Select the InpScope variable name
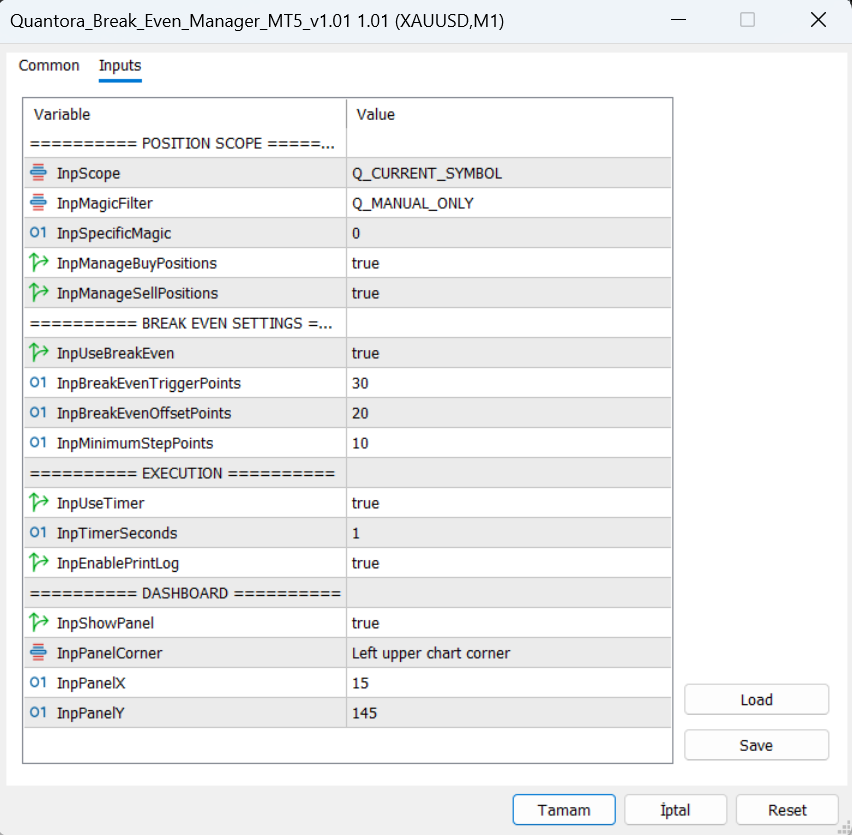852x835 pixels. coord(89,173)
